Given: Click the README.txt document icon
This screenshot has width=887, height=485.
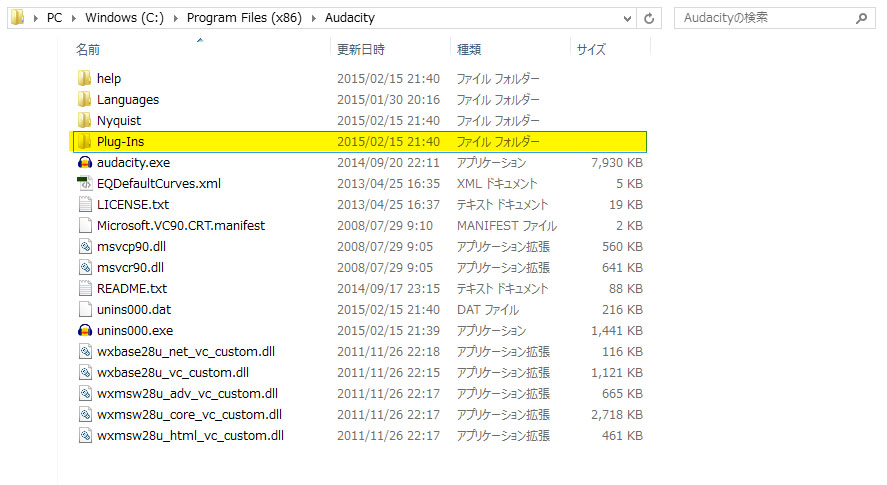Looking at the screenshot, I should (85, 288).
